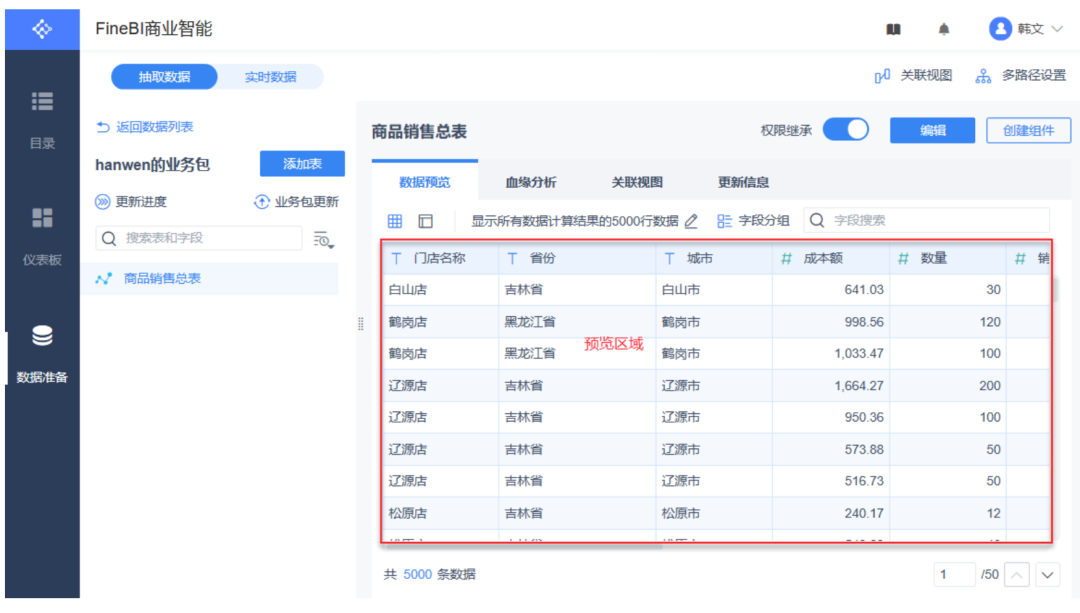Viewport: 1080px width, 613px height.
Task: Click 业务包更新 package update
Action: click(x=296, y=202)
